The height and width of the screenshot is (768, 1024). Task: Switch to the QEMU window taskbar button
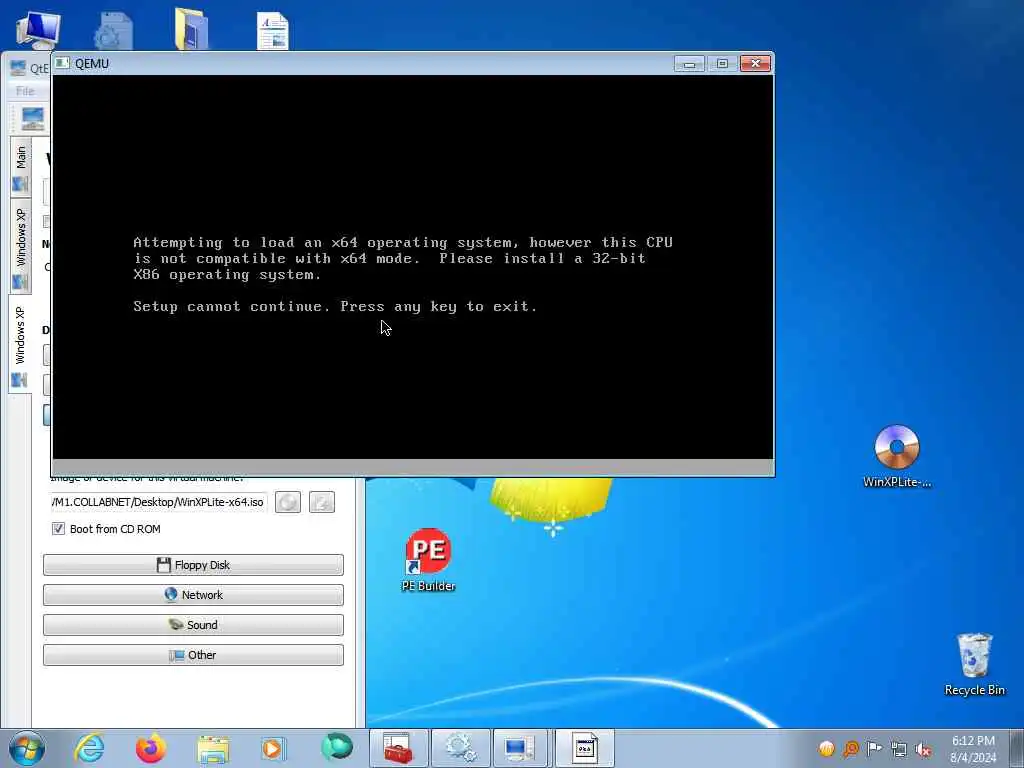click(x=584, y=748)
